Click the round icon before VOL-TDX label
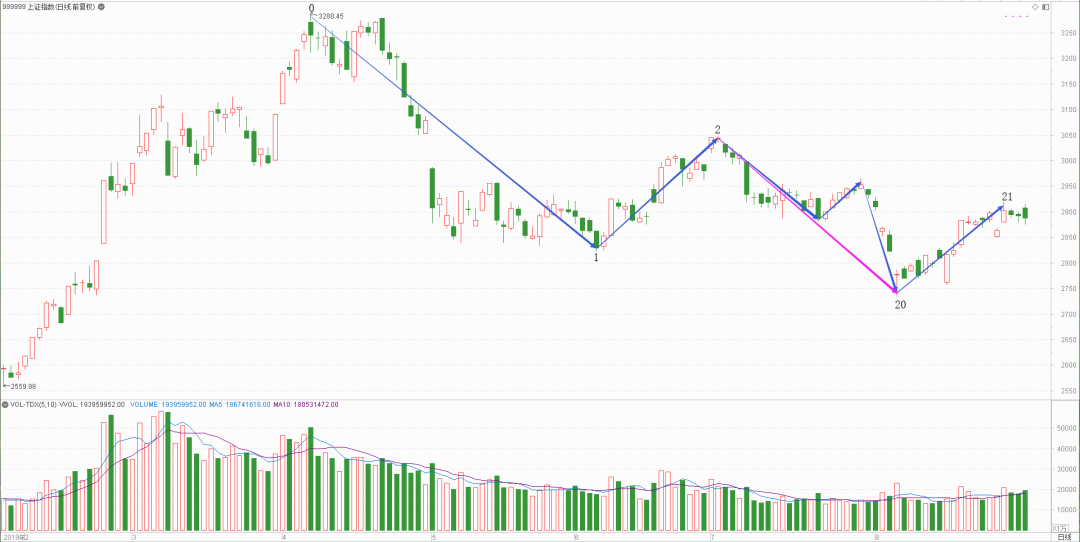This screenshot has width=1080, height=542. 5,404
